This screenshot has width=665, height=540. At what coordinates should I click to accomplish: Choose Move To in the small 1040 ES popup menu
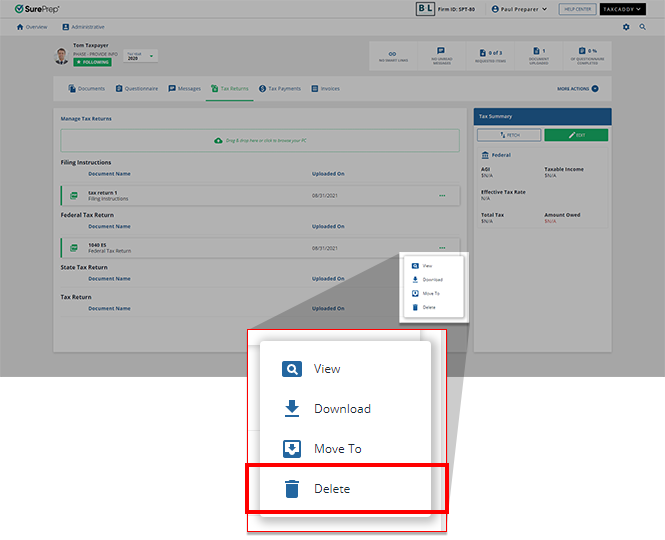click(434, 294)
